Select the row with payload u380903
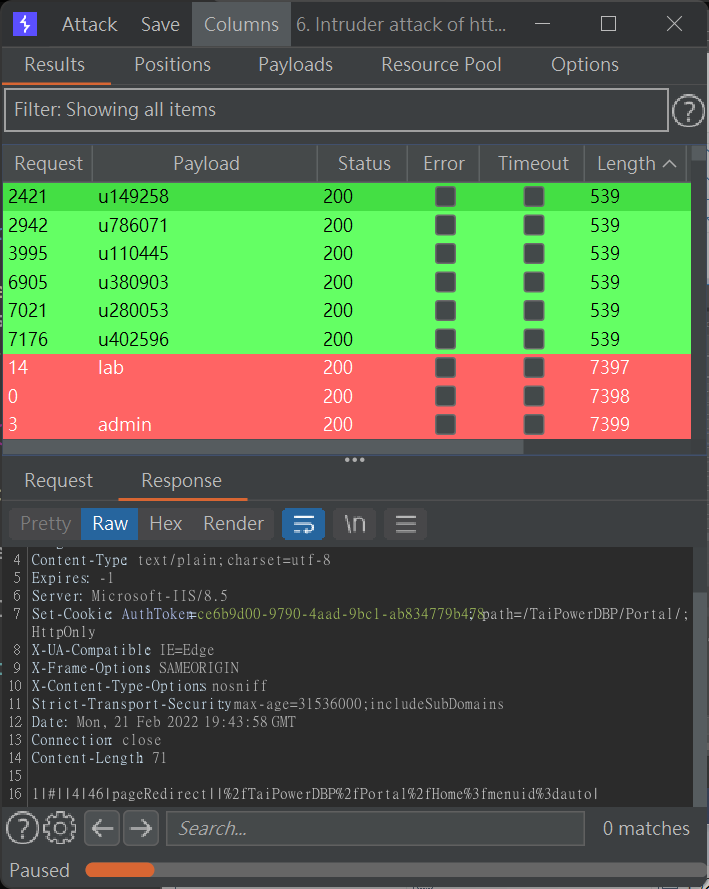The width and height of the screenshot is (709, 889). point(347,282)
